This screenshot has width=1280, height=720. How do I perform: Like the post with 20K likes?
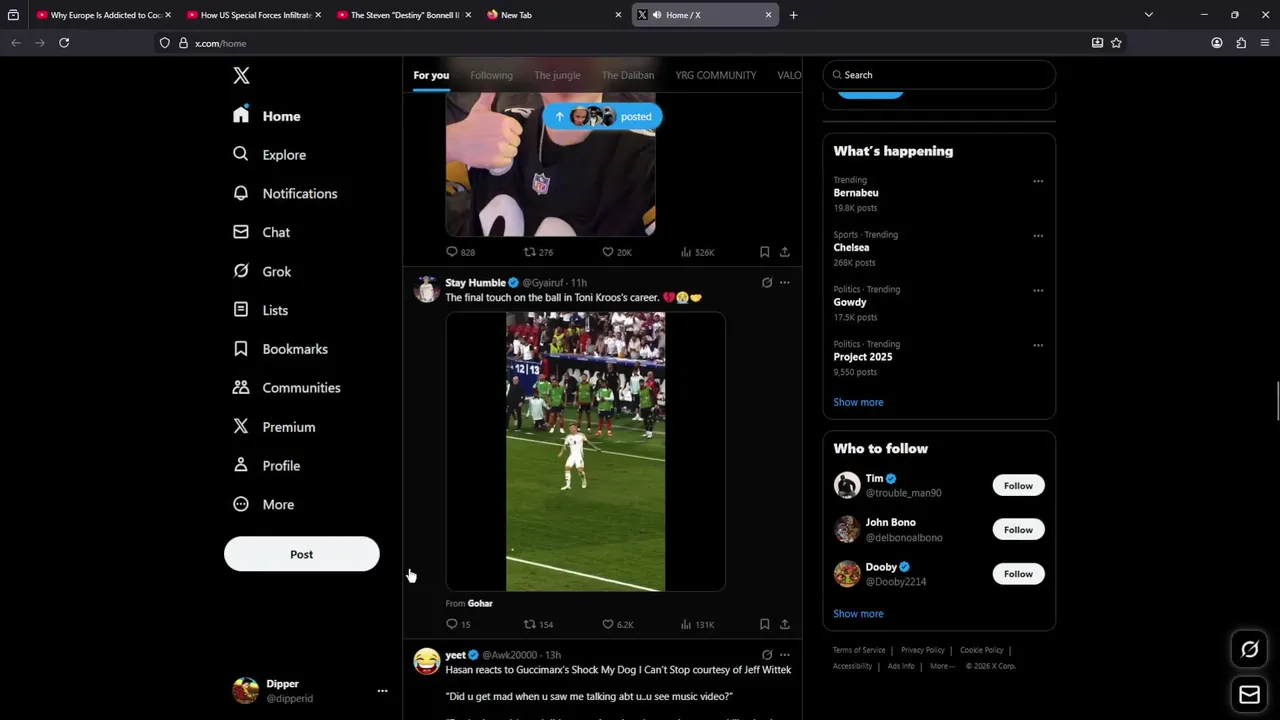point(617,252)
